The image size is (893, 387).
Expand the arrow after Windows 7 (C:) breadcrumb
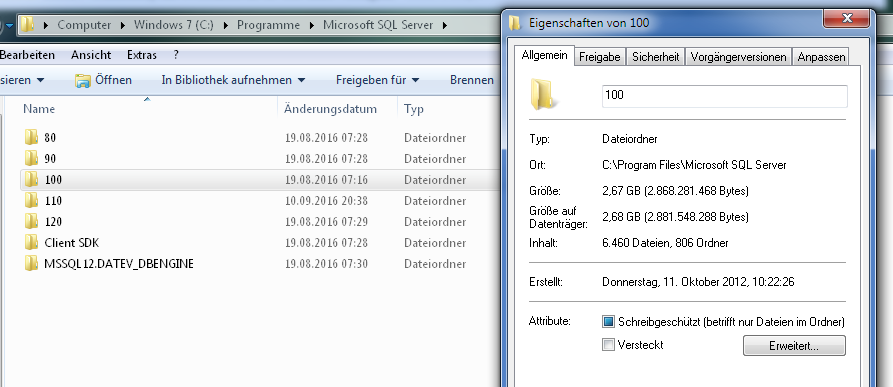click(x=226, y=26)
